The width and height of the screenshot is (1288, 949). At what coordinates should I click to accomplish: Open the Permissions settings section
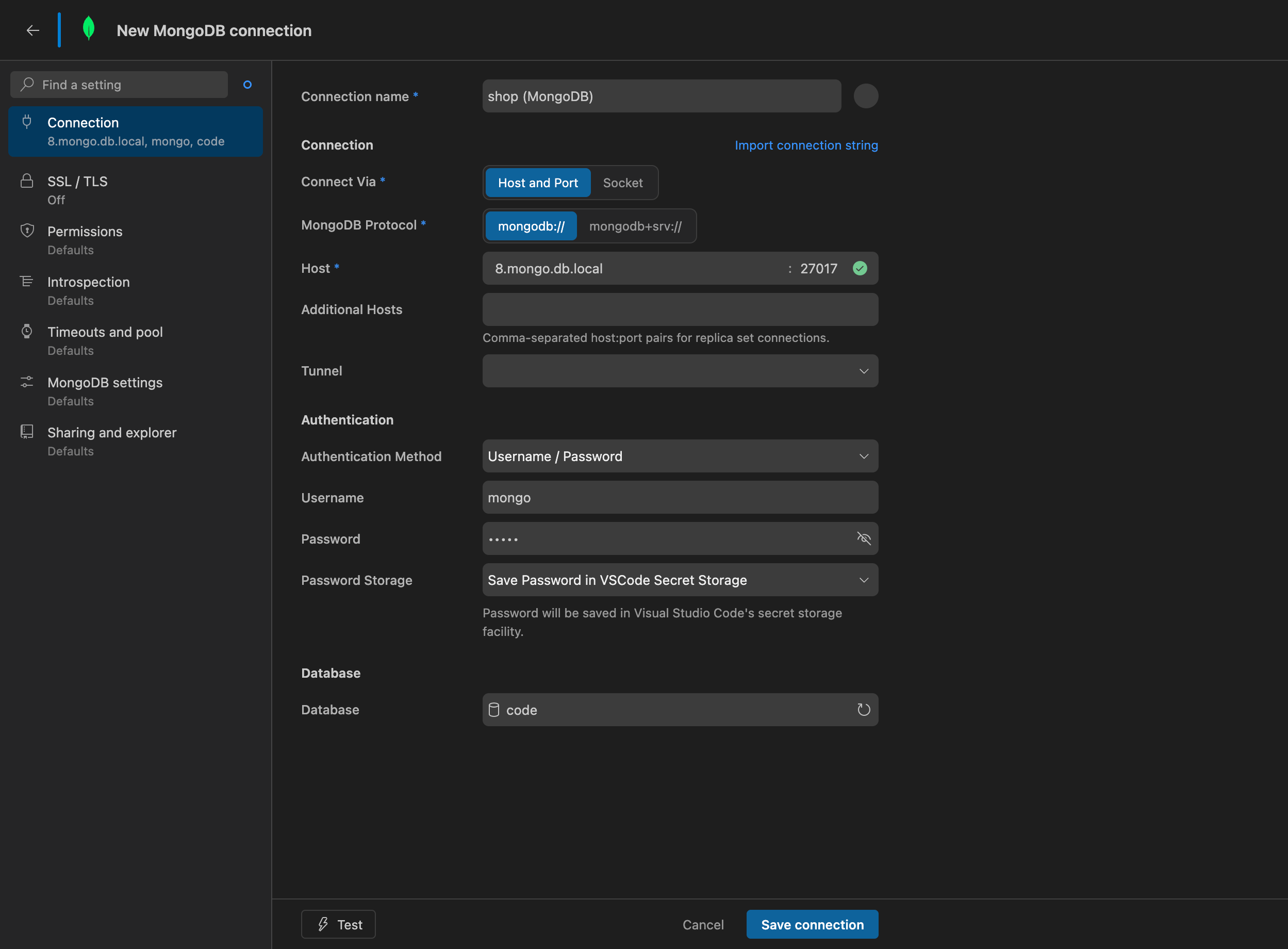click(x=136, y=240)
